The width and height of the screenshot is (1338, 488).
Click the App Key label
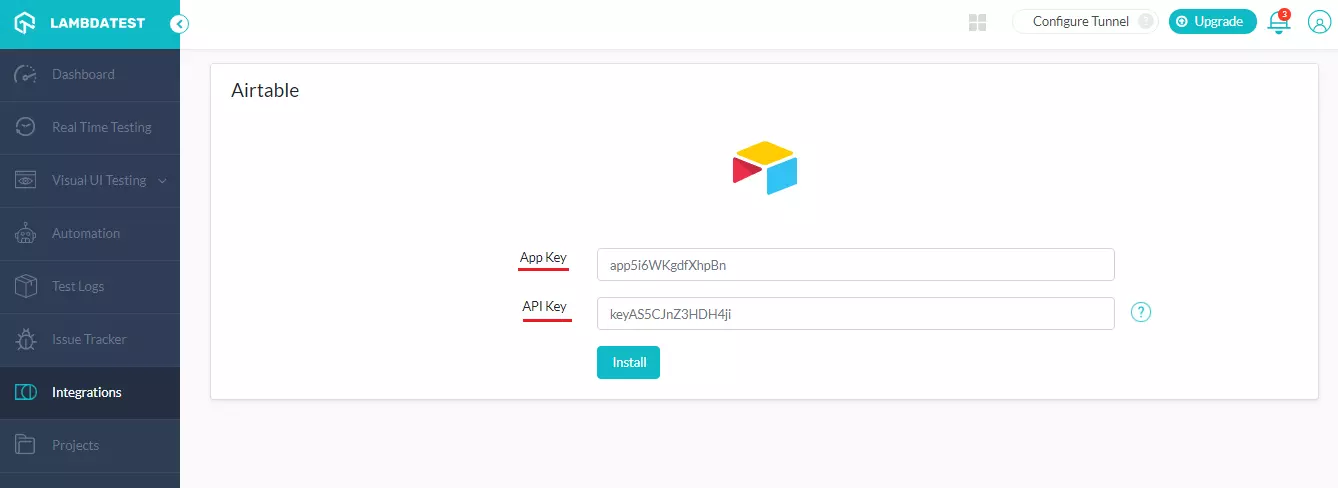click(543, 258)
